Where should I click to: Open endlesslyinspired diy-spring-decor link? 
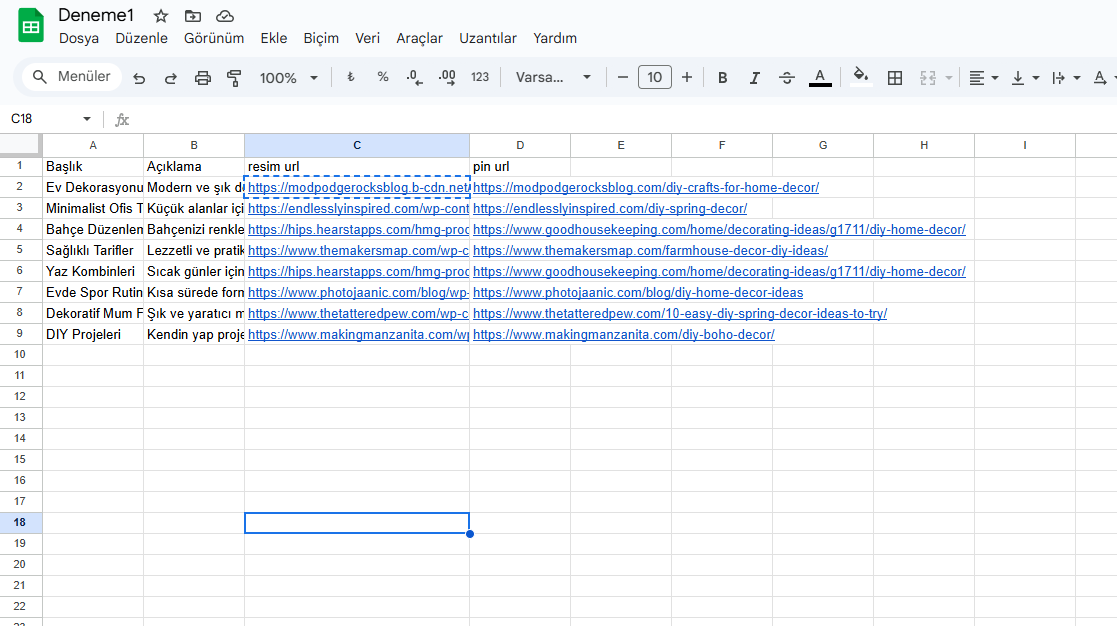pos(610,209)
